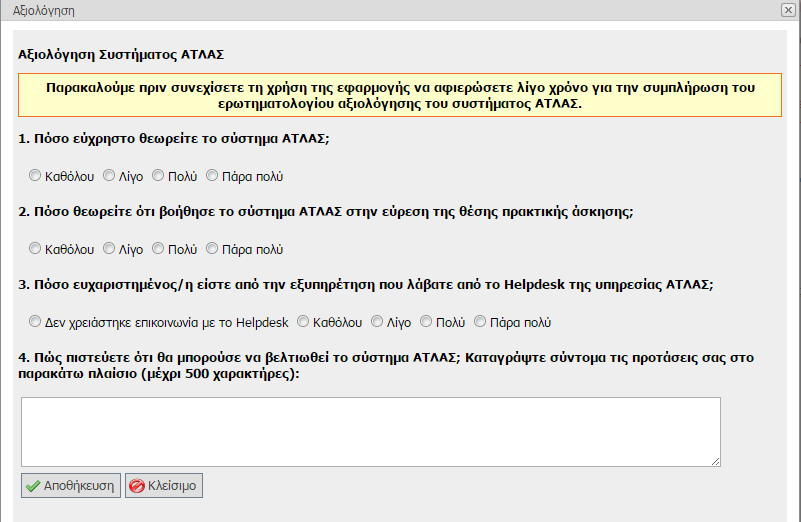Choose 'Πάρα πολύ' for question 2 on finding a position
The width and height of the screenshot is (801, 522).
(212, 249)
